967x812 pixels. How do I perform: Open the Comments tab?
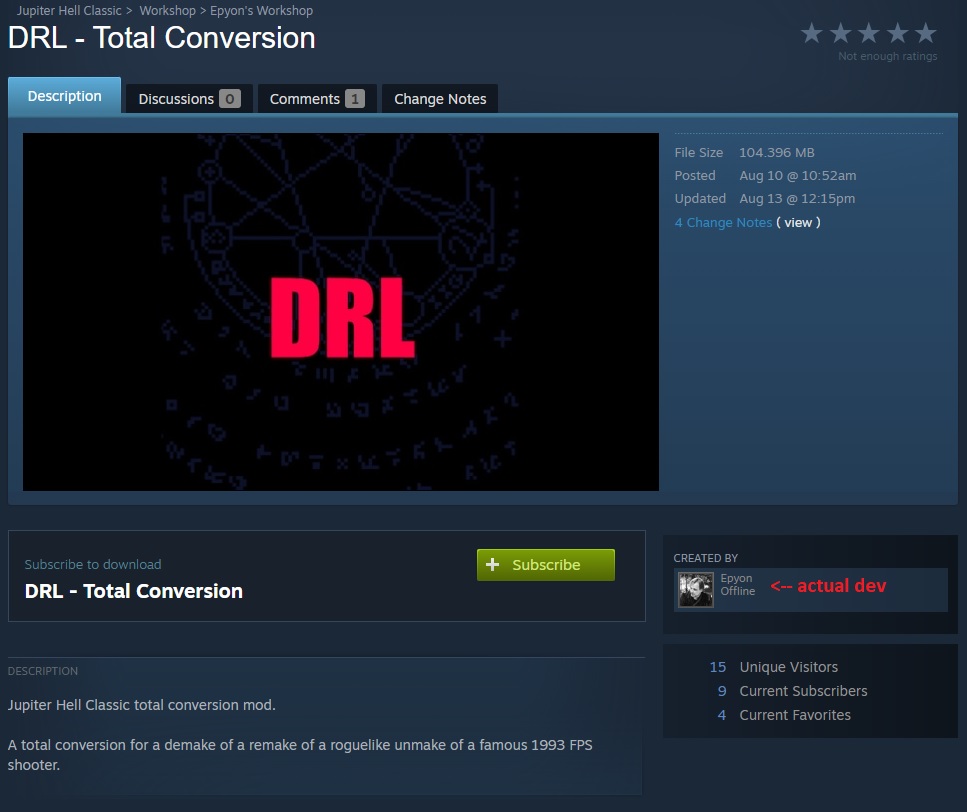coord(317,99)
